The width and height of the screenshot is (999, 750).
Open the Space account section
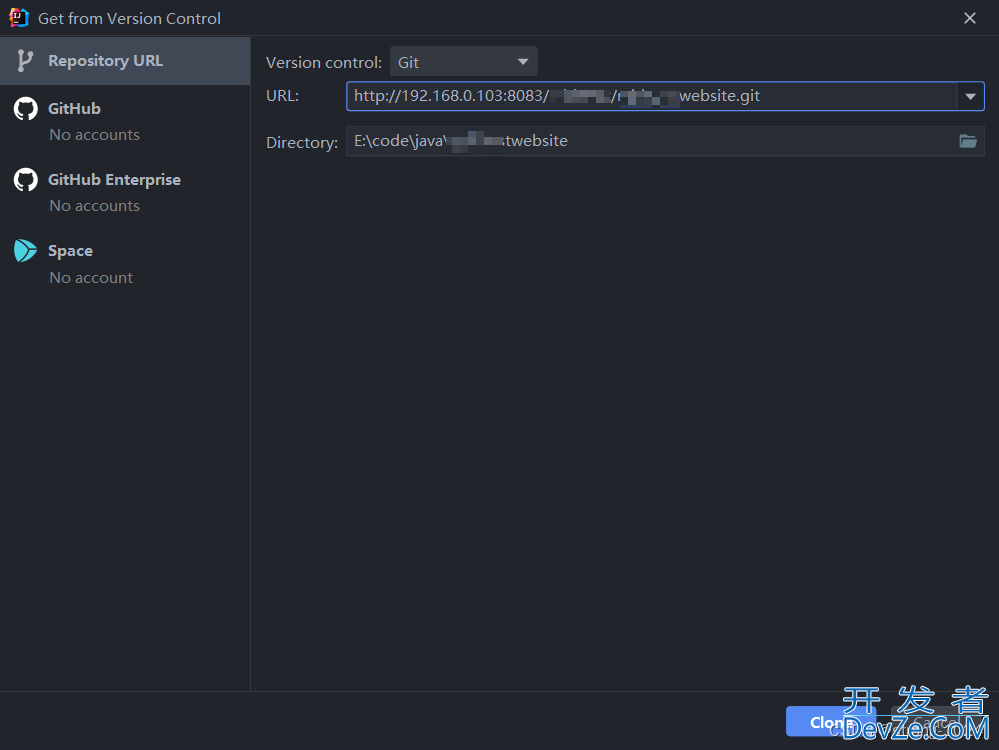[x=70, y=250]
